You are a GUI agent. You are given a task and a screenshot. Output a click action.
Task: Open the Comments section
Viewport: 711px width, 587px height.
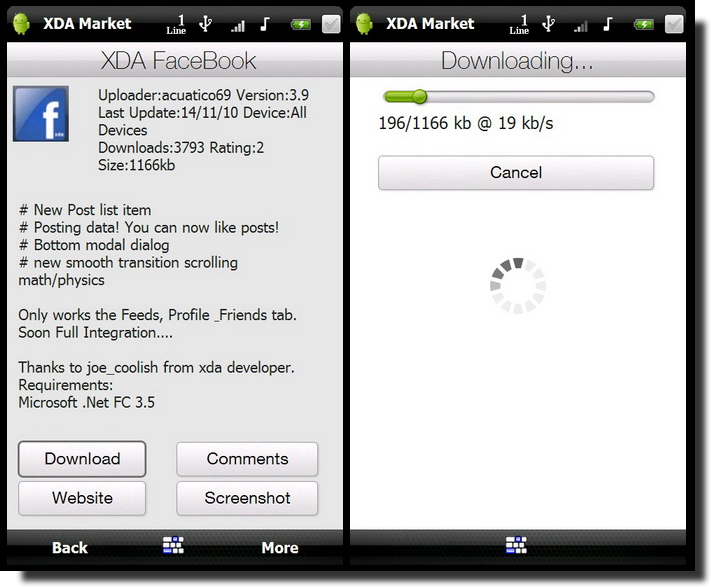point(247,459)
